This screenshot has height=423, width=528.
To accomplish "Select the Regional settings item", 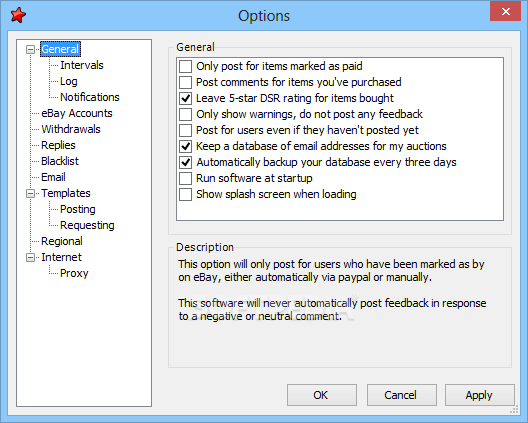I will click(62, 241).
